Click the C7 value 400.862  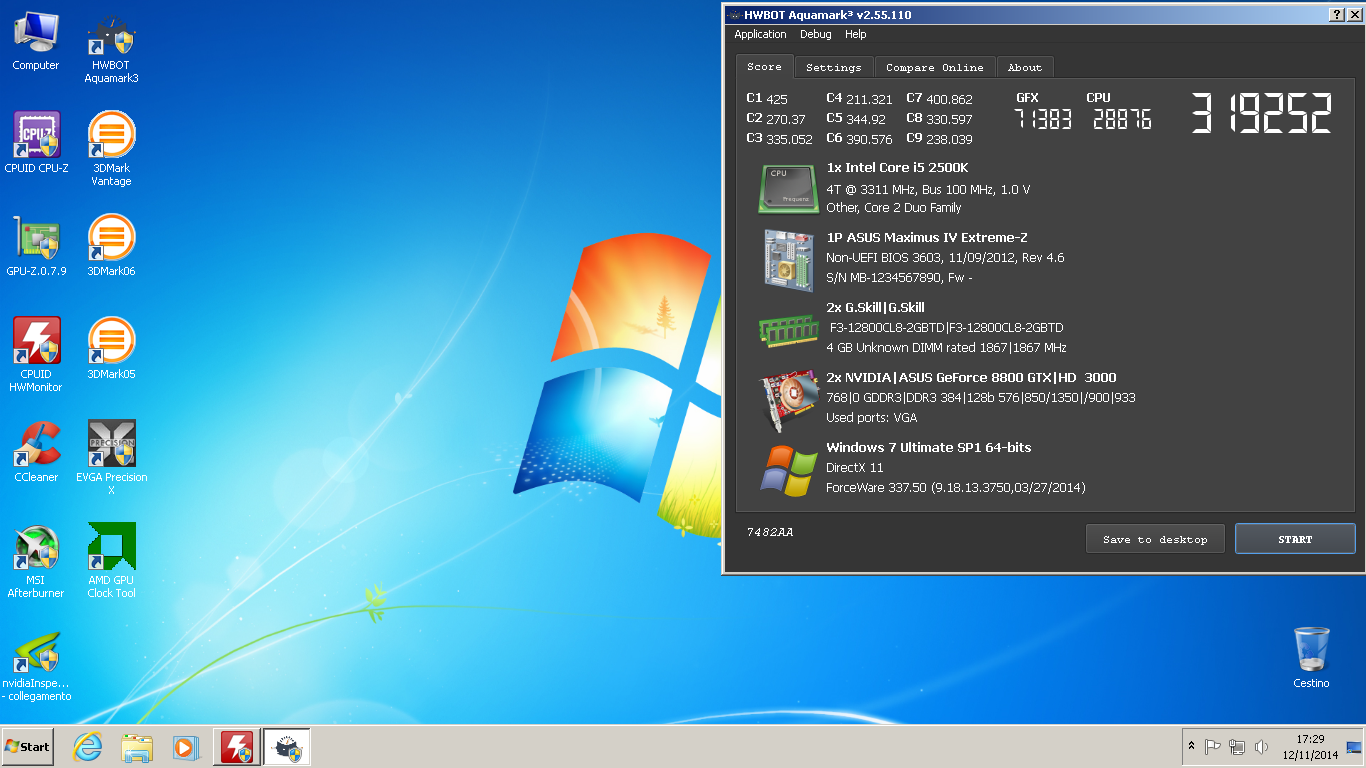[x=949, y=100]
